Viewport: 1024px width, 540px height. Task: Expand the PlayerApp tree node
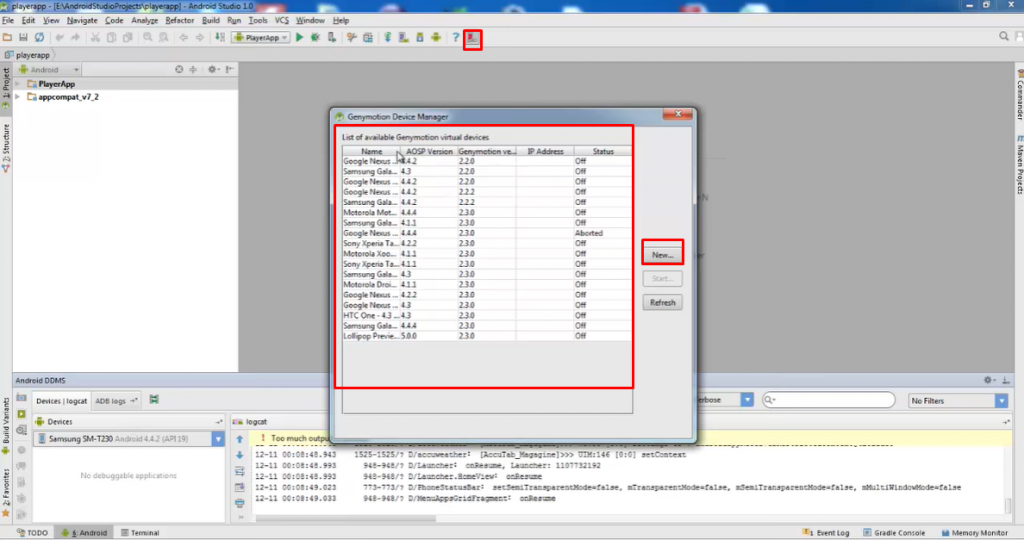pos(18,84)
